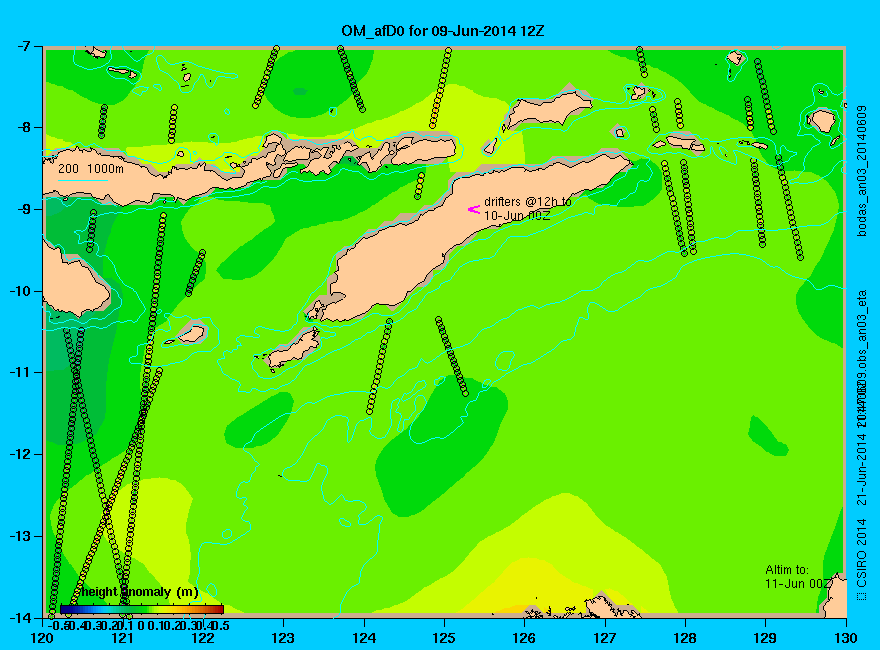Click the '11-Jun 00Z' altimetry date text
The height and width of the screenshot is (650, 880).
coord(798,584)
